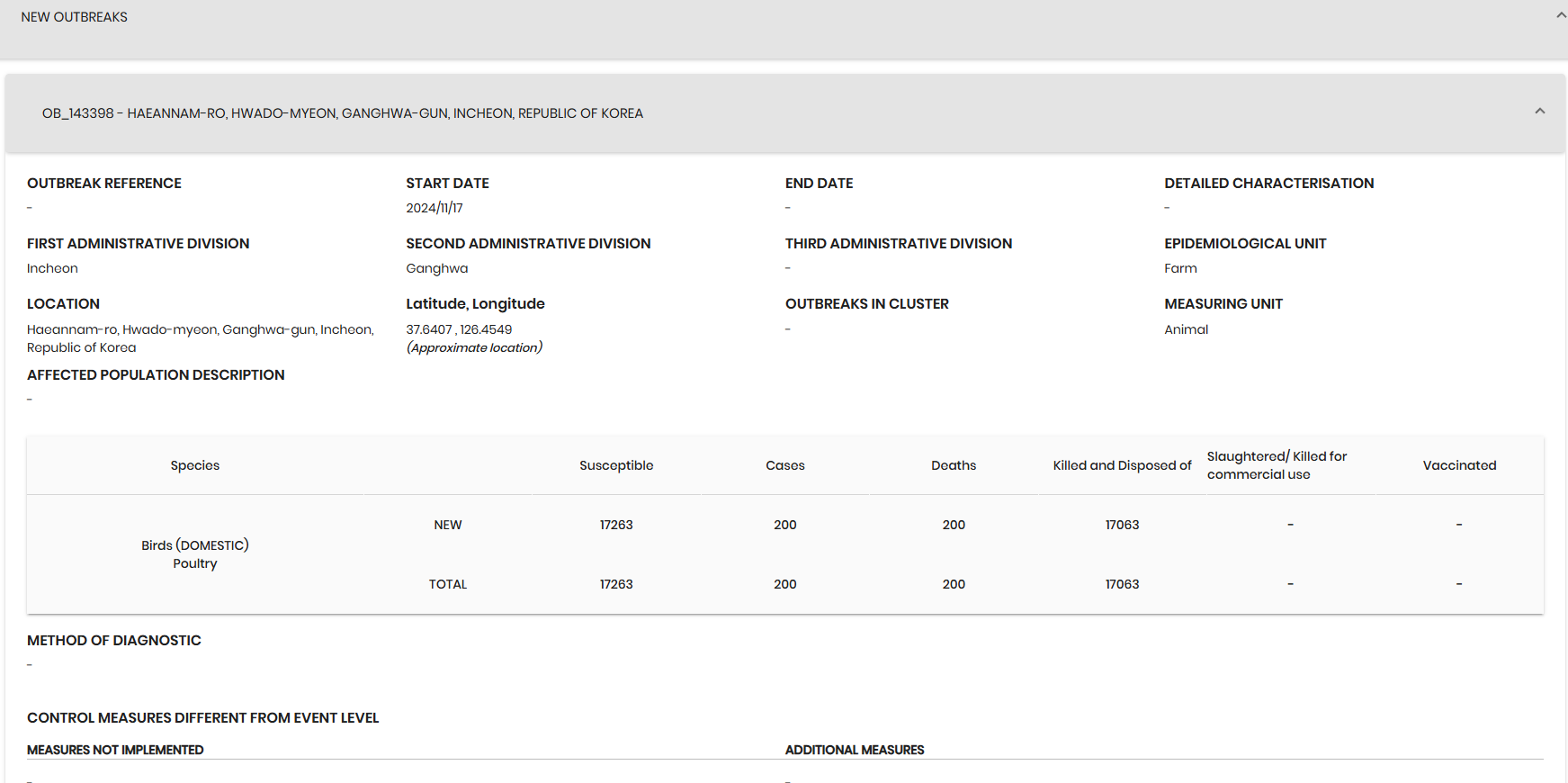
Task: Click the END DATE label
Action: pyautogui.click(x=819, y=184)
